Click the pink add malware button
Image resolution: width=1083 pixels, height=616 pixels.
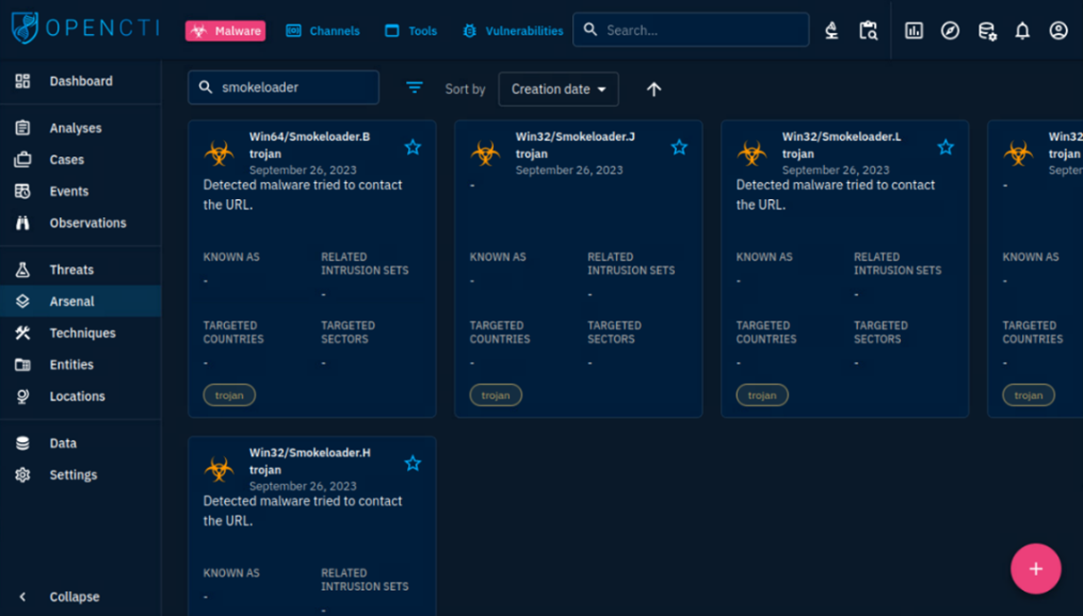coord(1035,568)
